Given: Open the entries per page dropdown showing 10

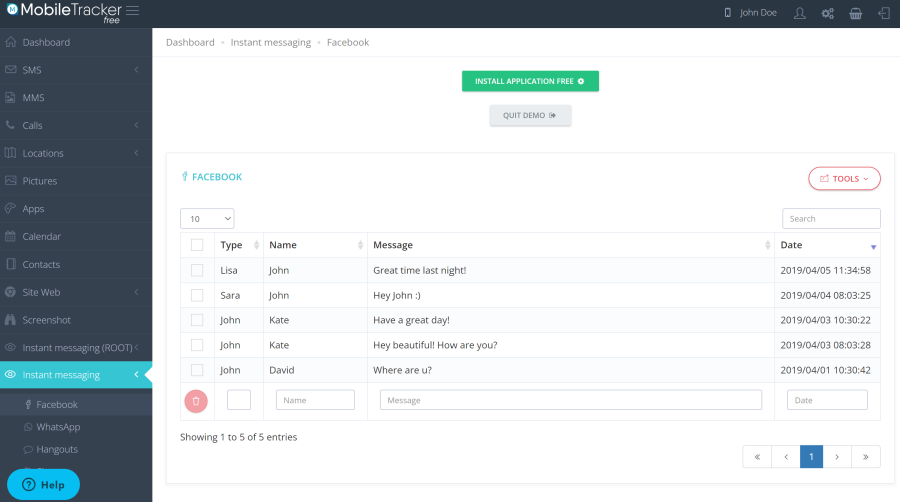Looking at the screenshot, I should [x=207, y=219].
